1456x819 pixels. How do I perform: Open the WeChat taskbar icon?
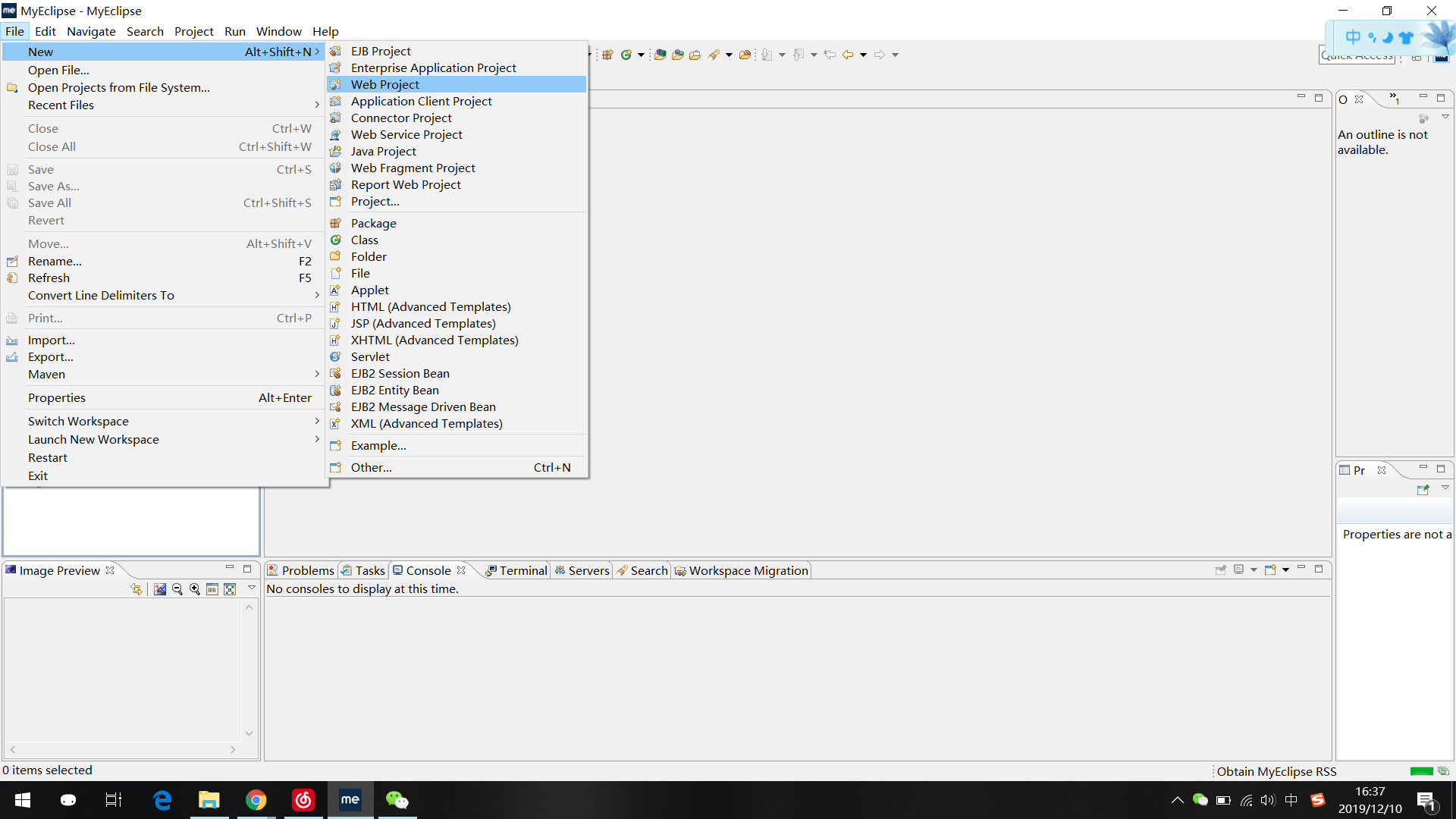(x=397, y=799)
